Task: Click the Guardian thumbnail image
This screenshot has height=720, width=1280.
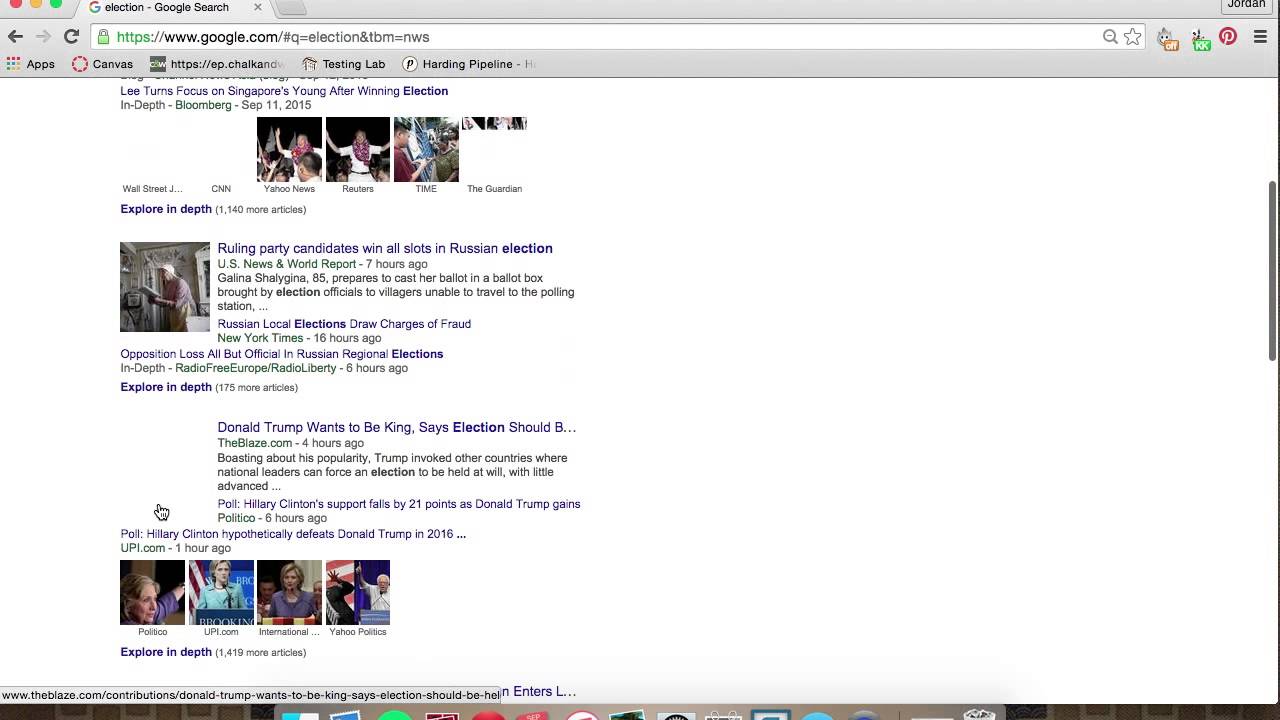Action: (494, 124)
